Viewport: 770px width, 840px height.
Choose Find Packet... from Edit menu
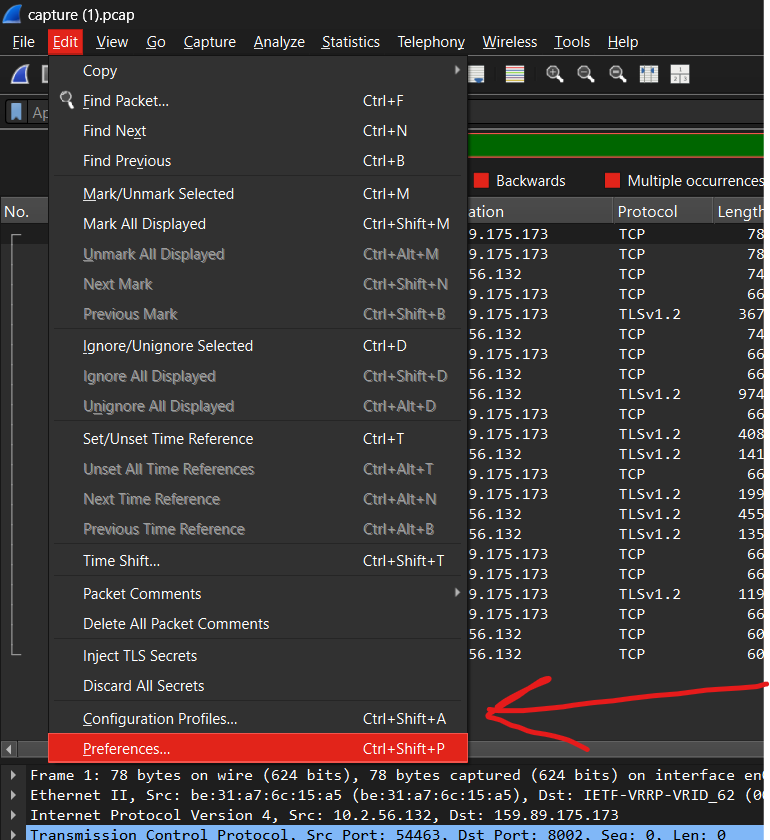click(258, 101)
